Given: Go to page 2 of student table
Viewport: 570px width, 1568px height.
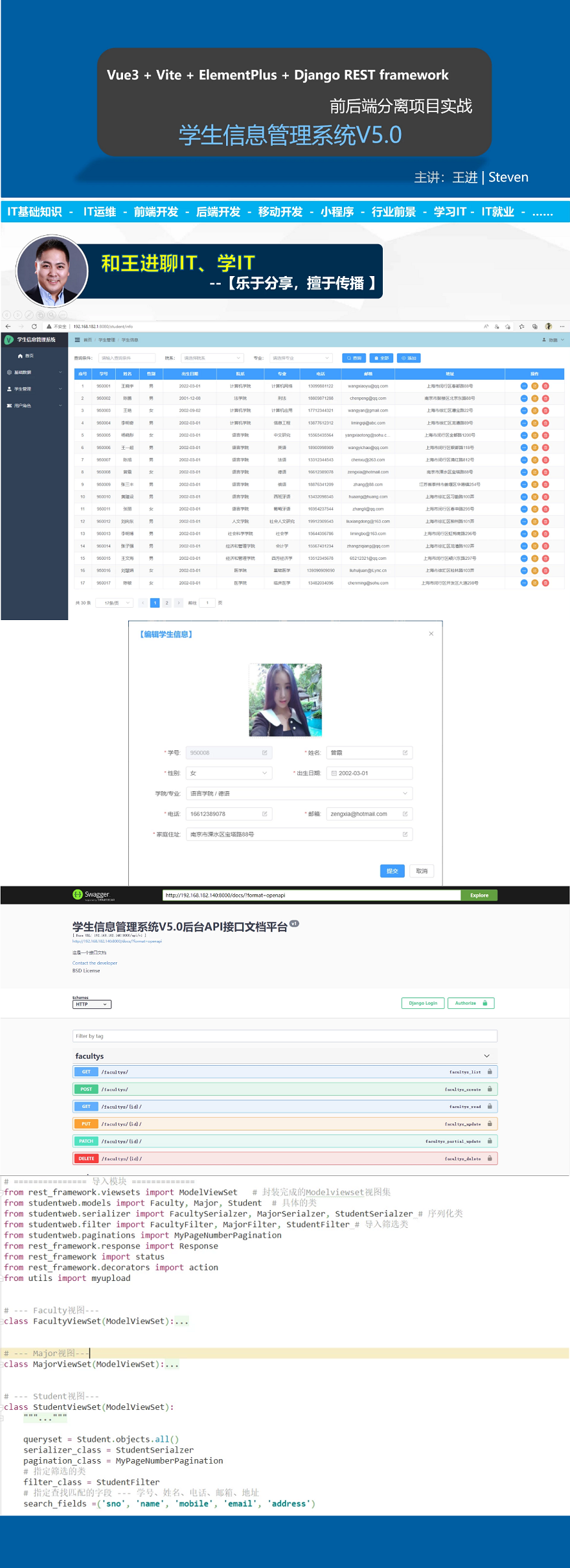Looking at the screenshot, I should [x=166, y=603].
